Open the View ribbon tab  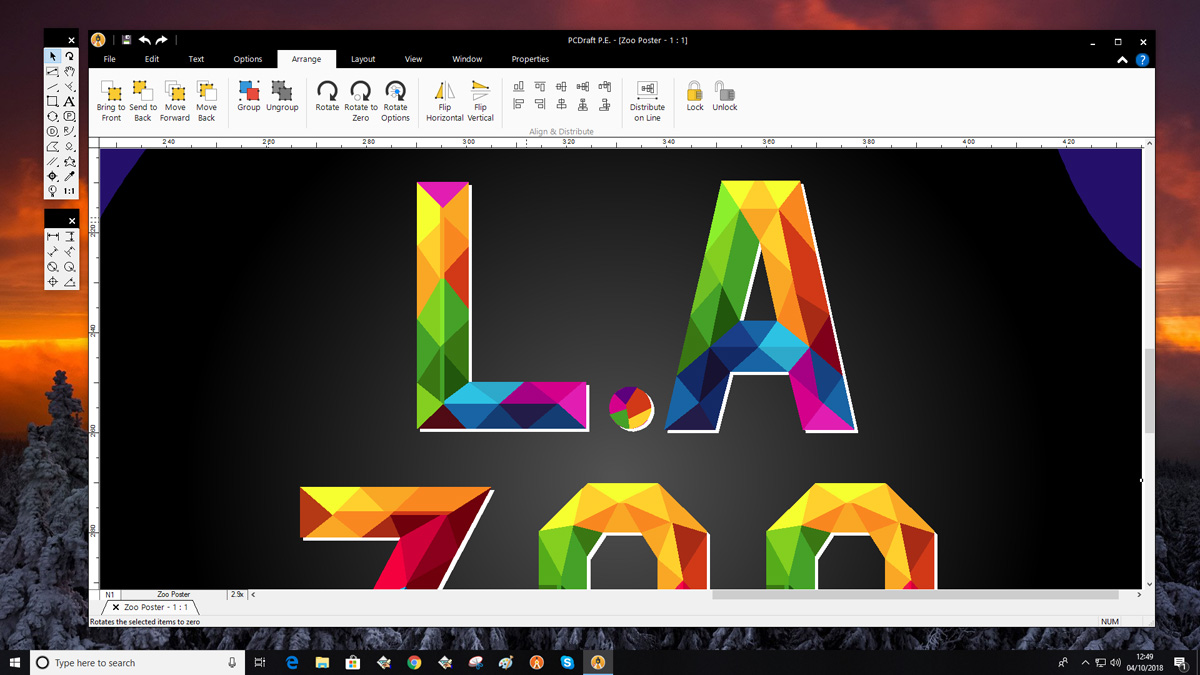pos(413,59)
